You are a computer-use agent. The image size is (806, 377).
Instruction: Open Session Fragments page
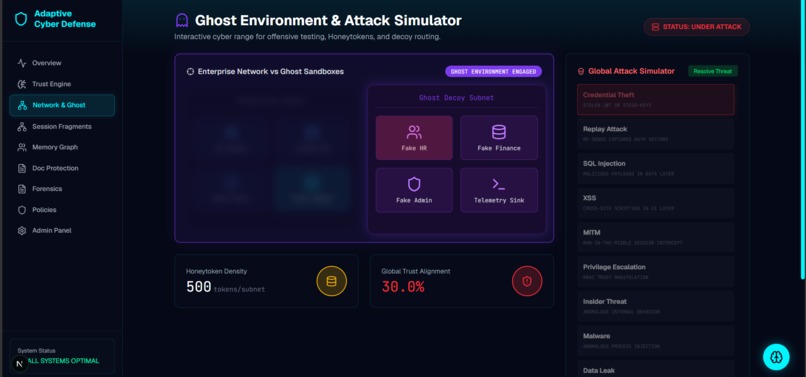[62, 127]
